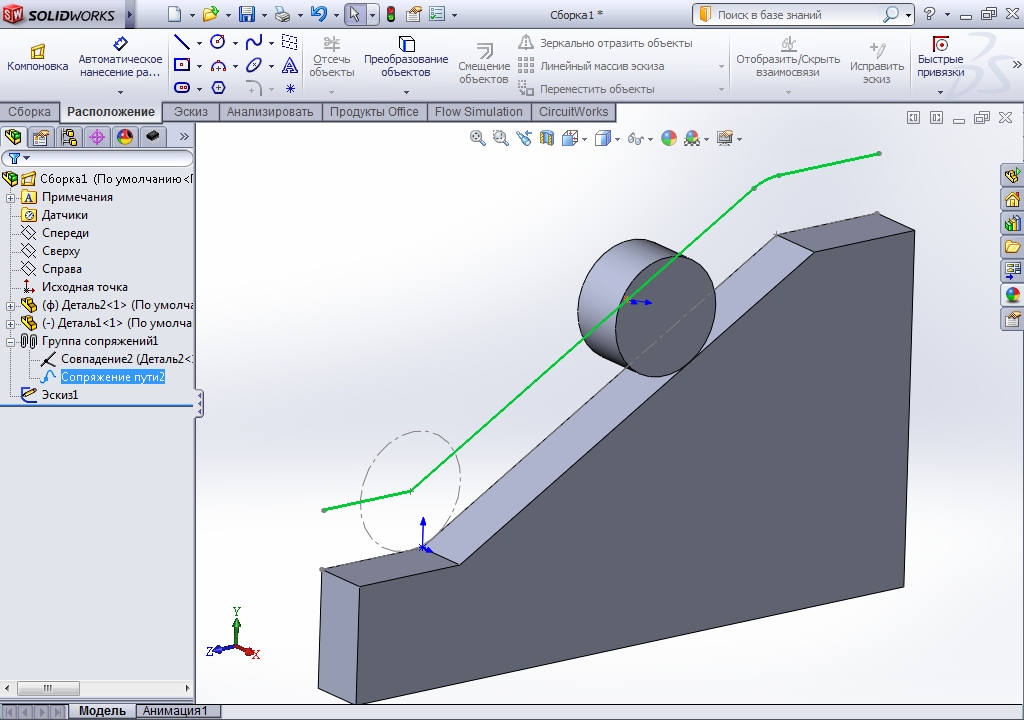Click the Rebuild traffic light icon

[390, 14]
